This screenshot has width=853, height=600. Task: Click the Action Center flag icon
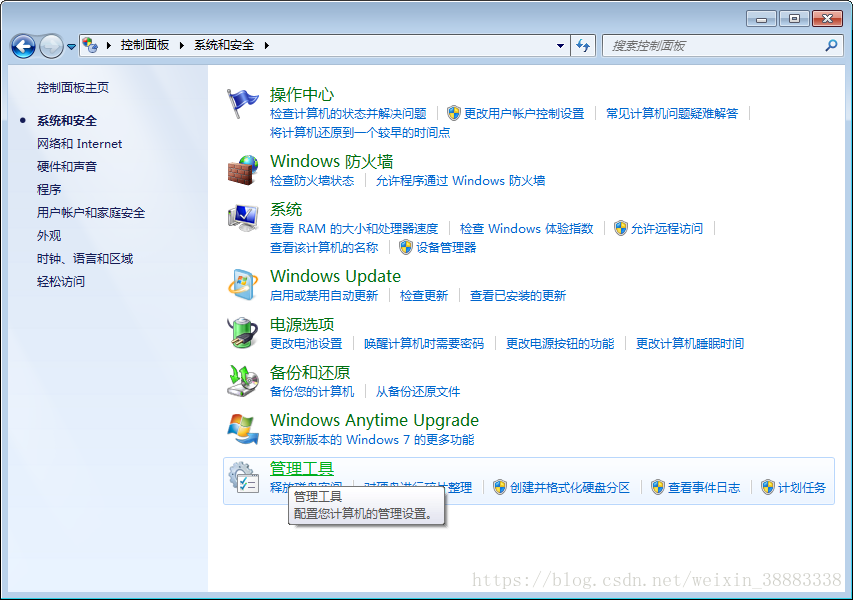(242, 103)
